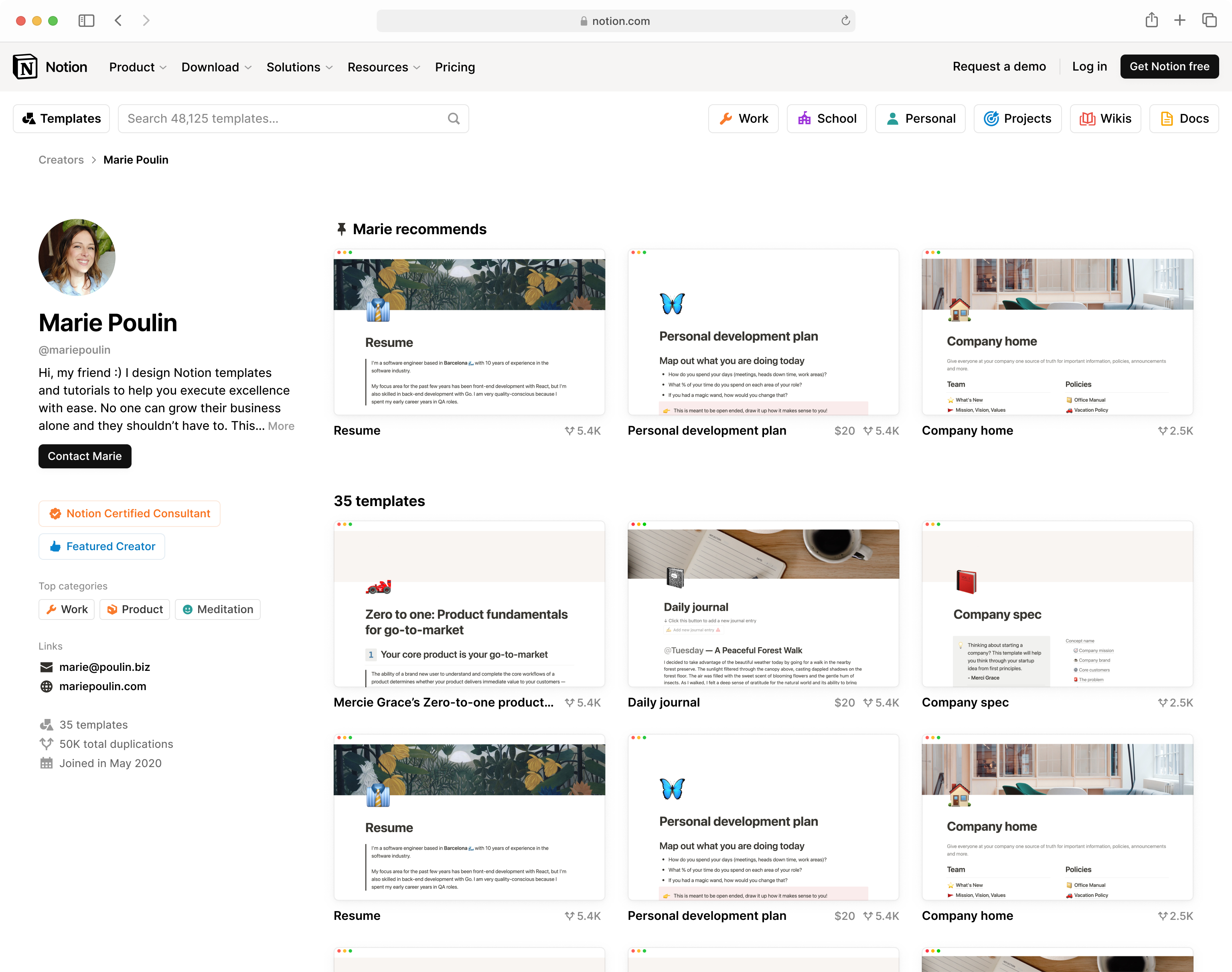The image size is (1232, 972).
Task: Expand bio with the More link
Action: tap(281, 426)
